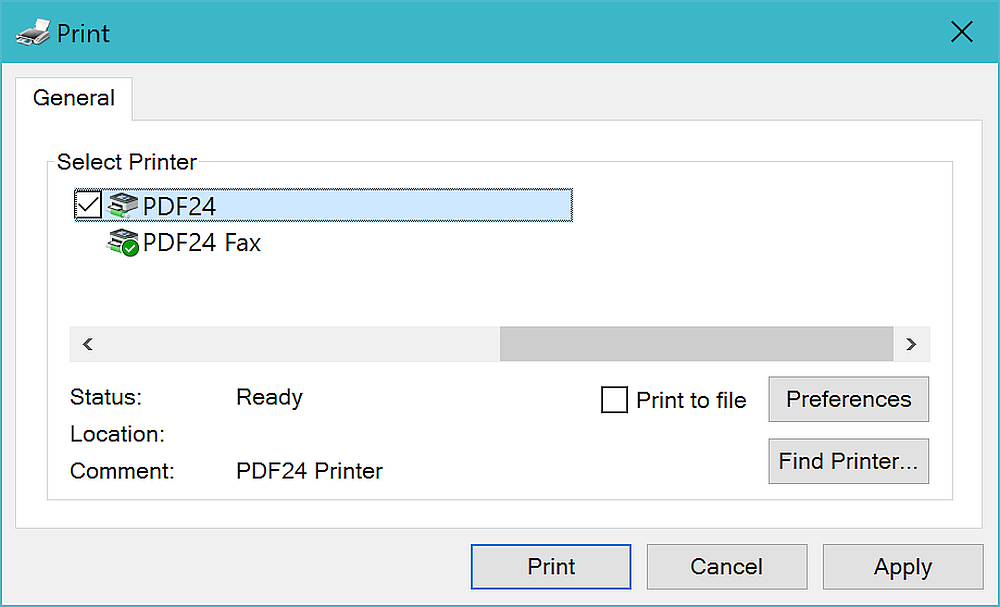This screenshot has height=607, width=1000.
Task: Open printer Preferences
Action: pos(848,399)
